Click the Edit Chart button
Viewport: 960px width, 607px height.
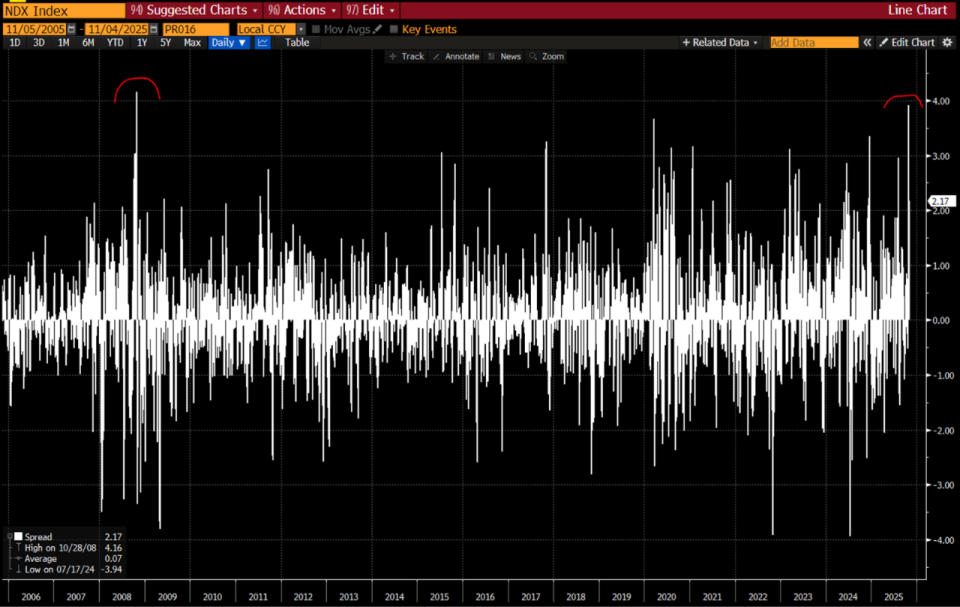(907, 42)
